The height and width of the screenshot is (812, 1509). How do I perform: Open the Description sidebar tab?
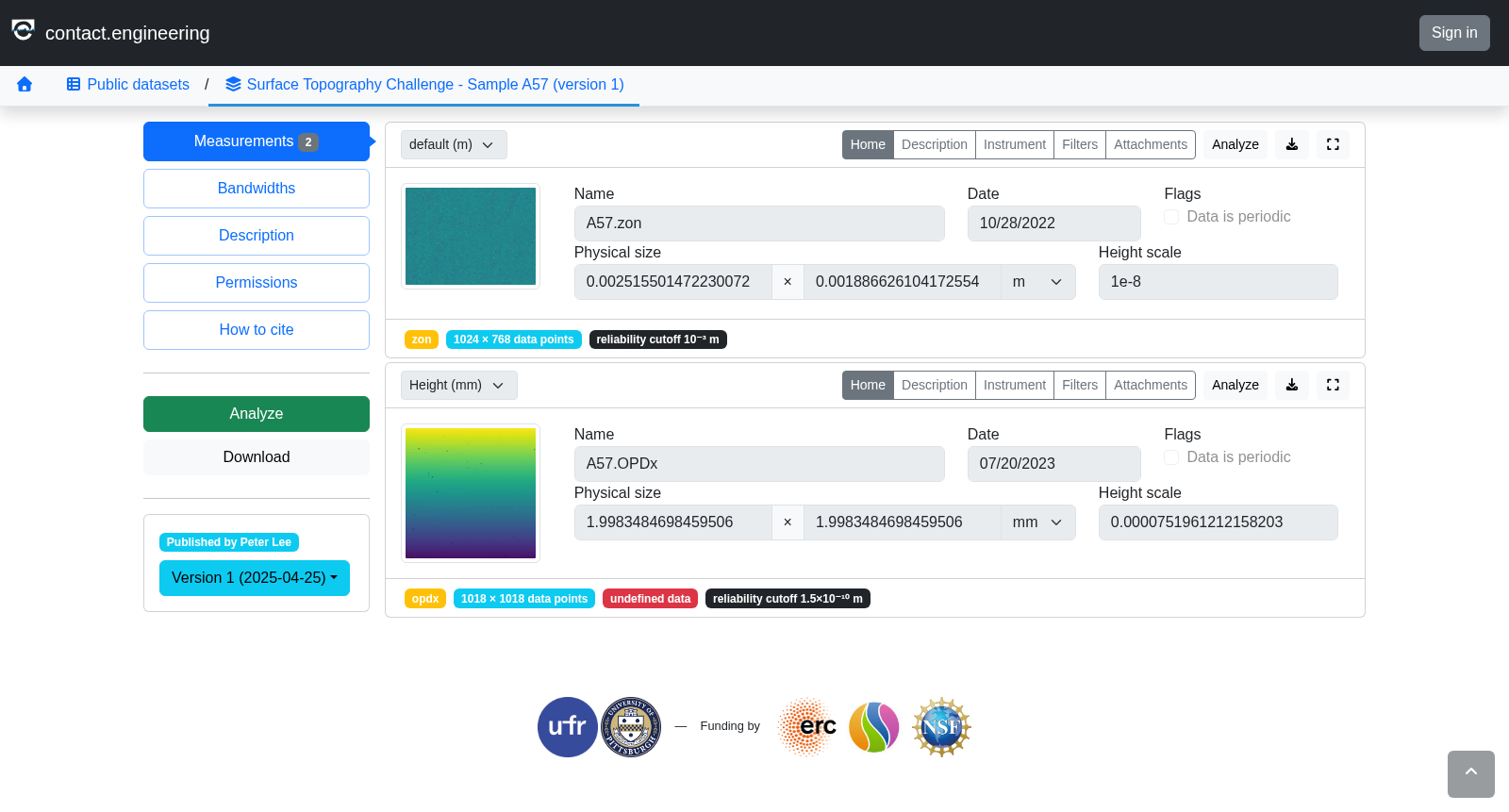pyautogui.click(x=257, y=236)
